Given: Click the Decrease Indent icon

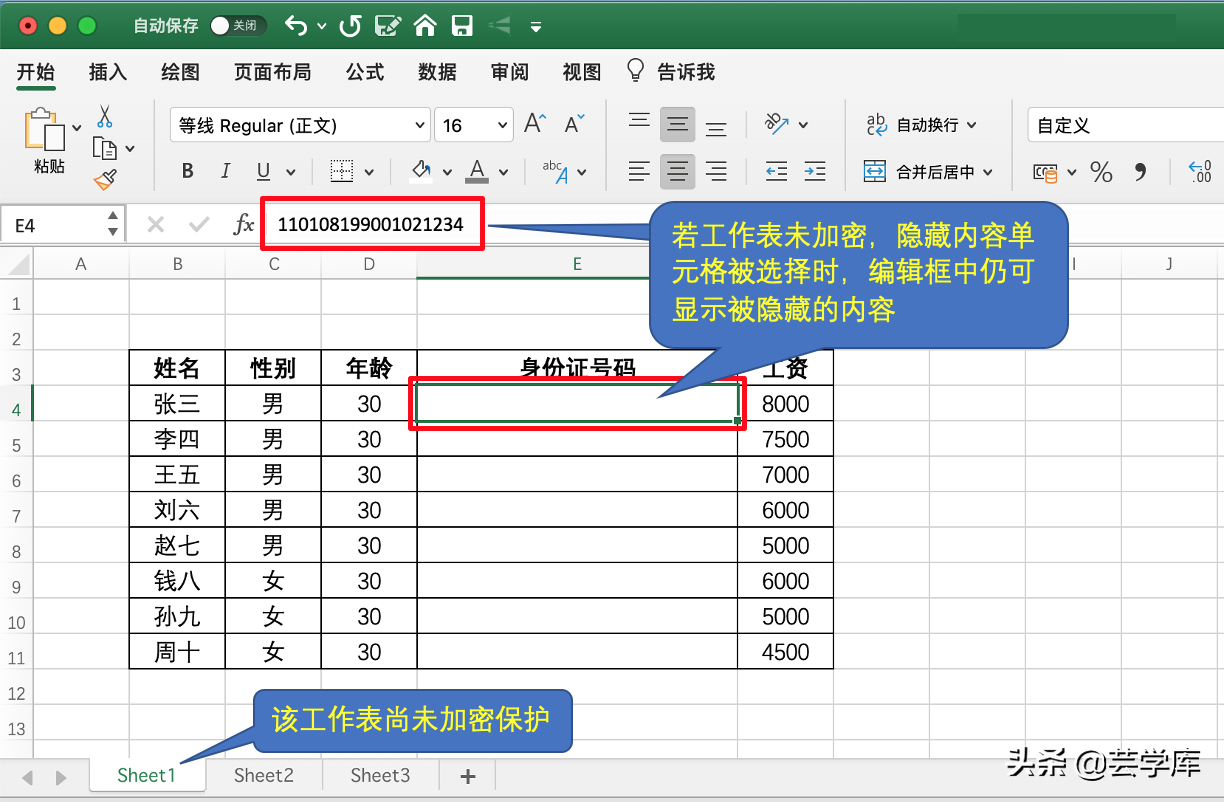Looking at the screenshot, I should [x=776, y=171].
